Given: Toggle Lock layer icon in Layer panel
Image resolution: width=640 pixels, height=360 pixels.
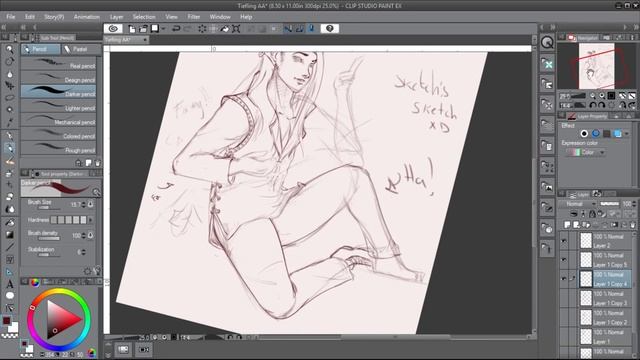Looking at the screenshot, I should pos(592,214).
